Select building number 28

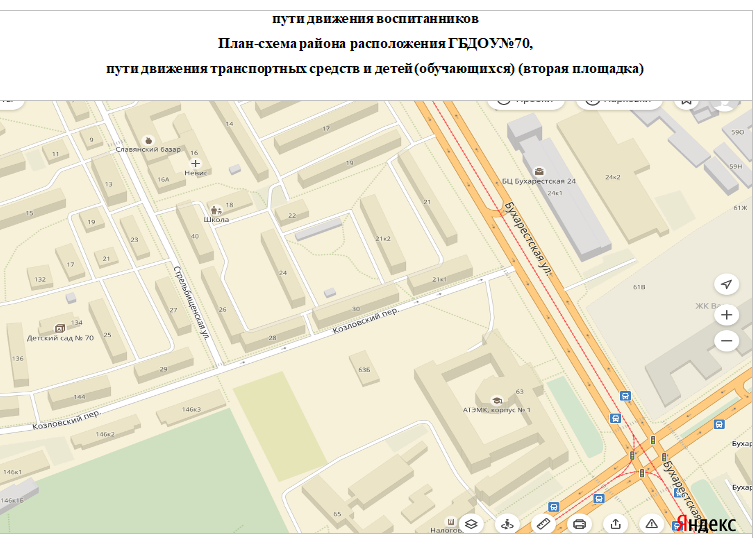(273, 338)
